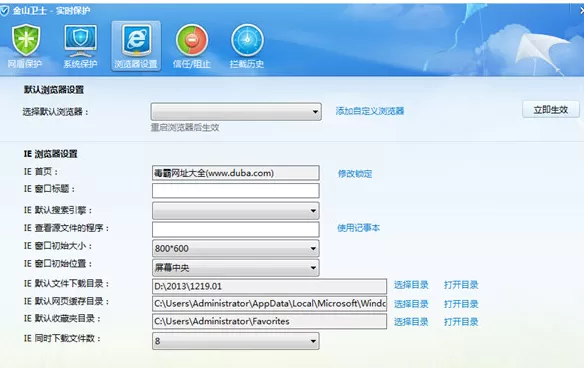
Task: Open the IE 窗口初始大小 800*600 dropdown
Action: click(x=235, y=248)
